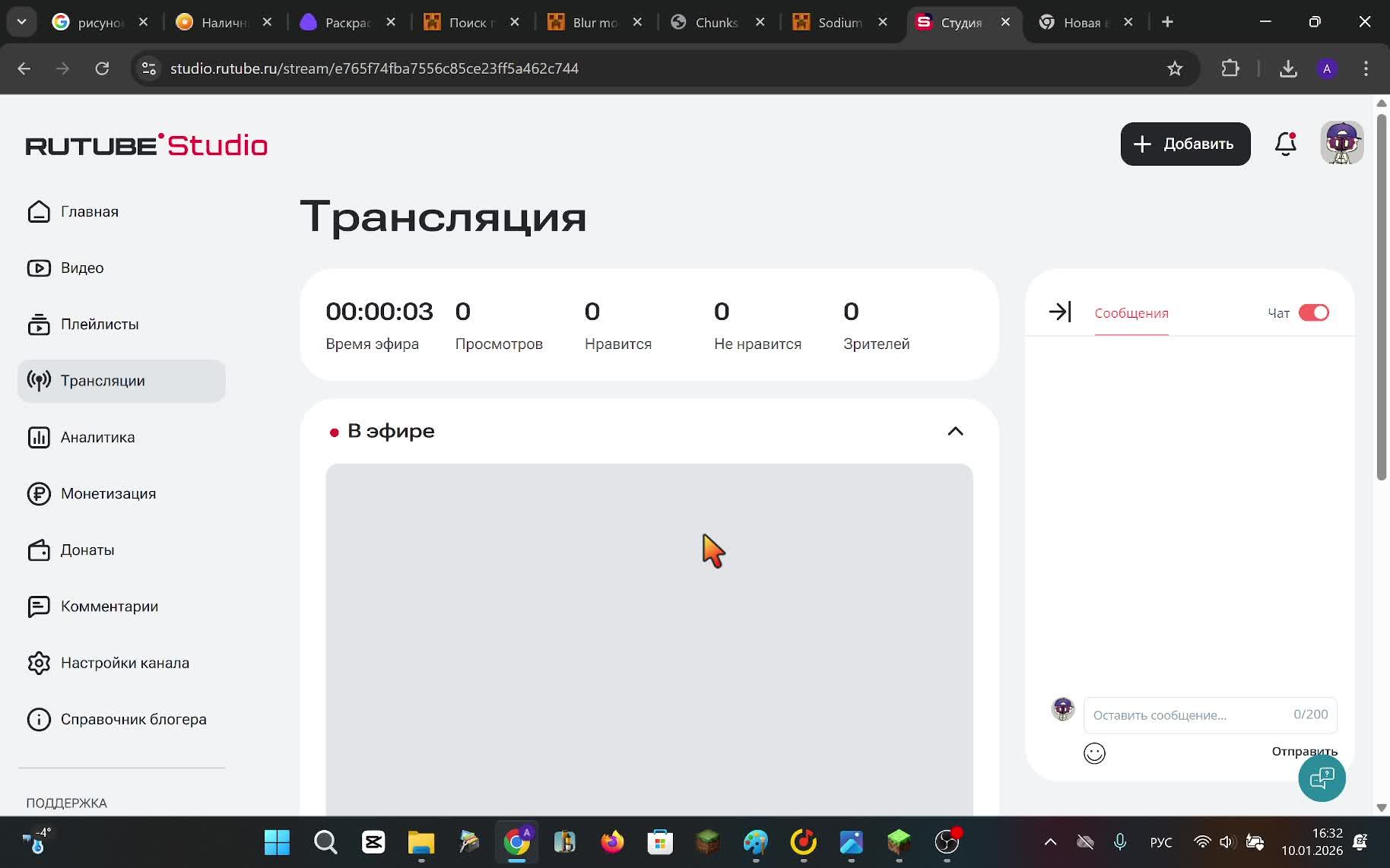Close the Новая browser tab
The width and height of the screenshot is (1390, 868).
(x=1128, y=22)
